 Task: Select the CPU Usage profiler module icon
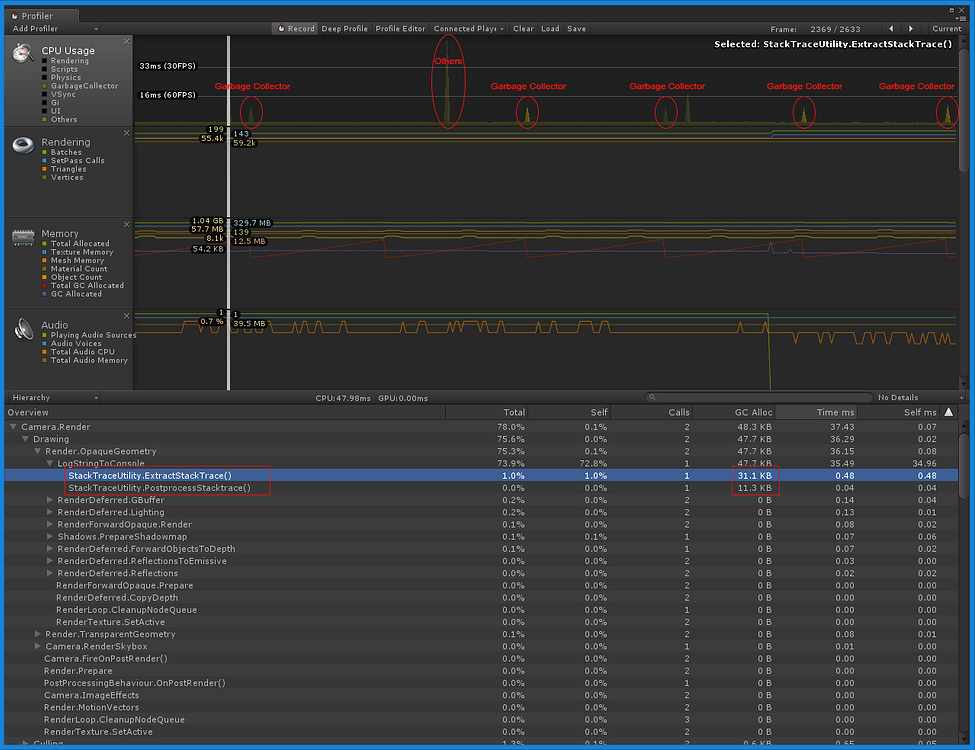(22, 52)
